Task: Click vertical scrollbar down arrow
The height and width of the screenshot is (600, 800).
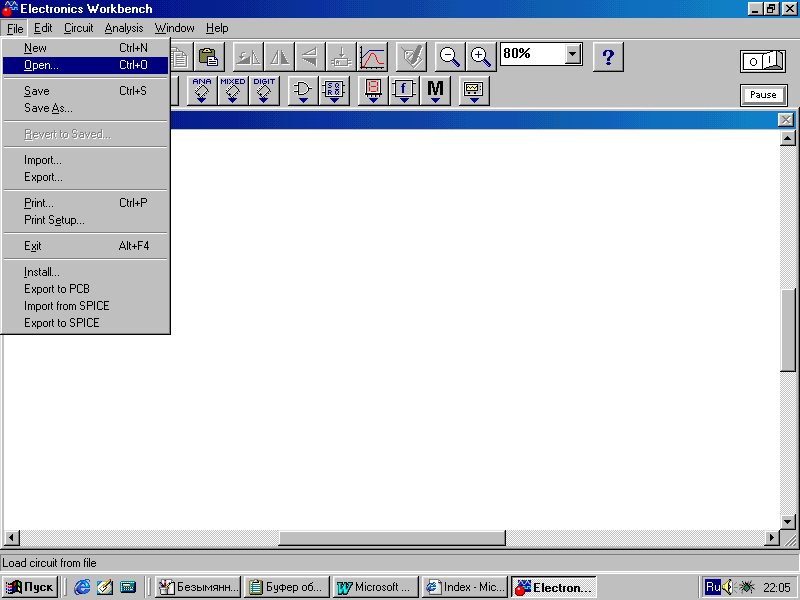Action: point(788,522)
